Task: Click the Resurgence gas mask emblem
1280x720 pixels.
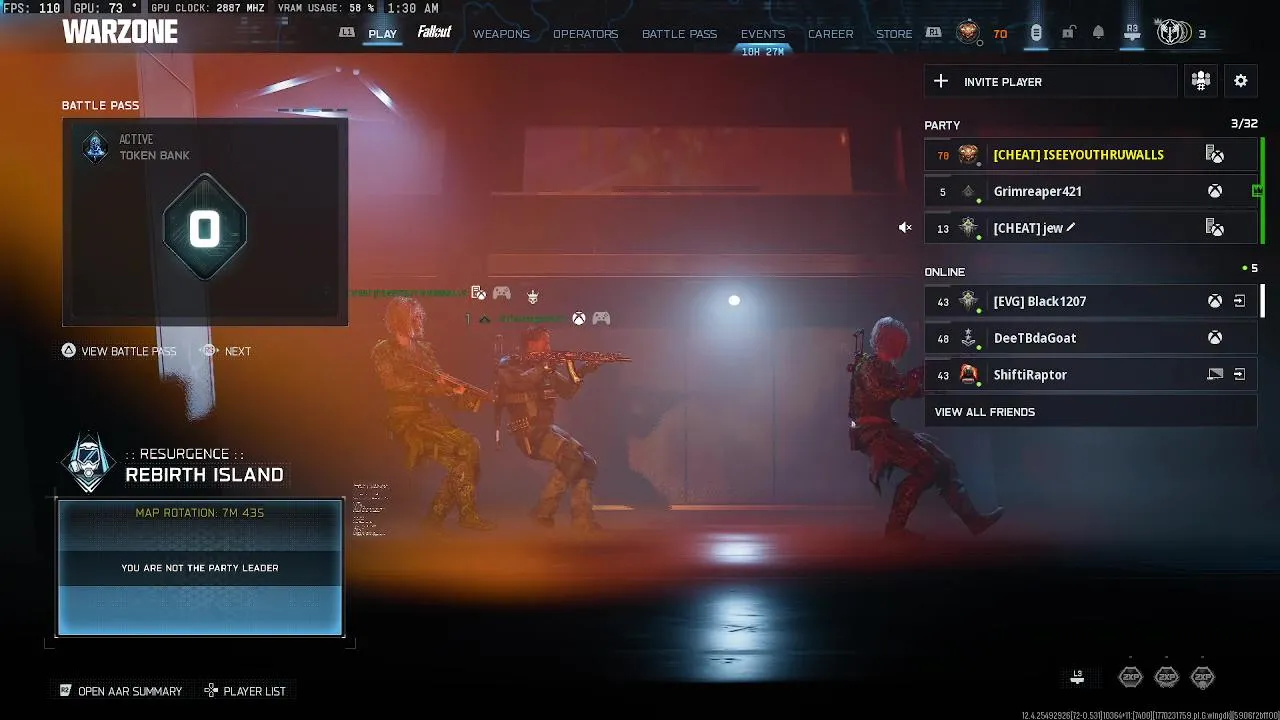Action: tap(89, 462)
